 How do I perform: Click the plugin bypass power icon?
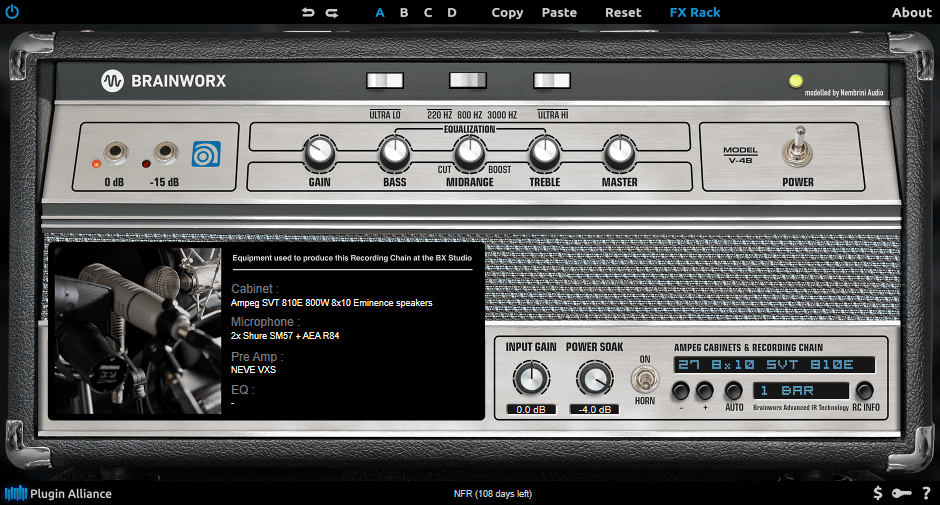(x=12, y=12)
